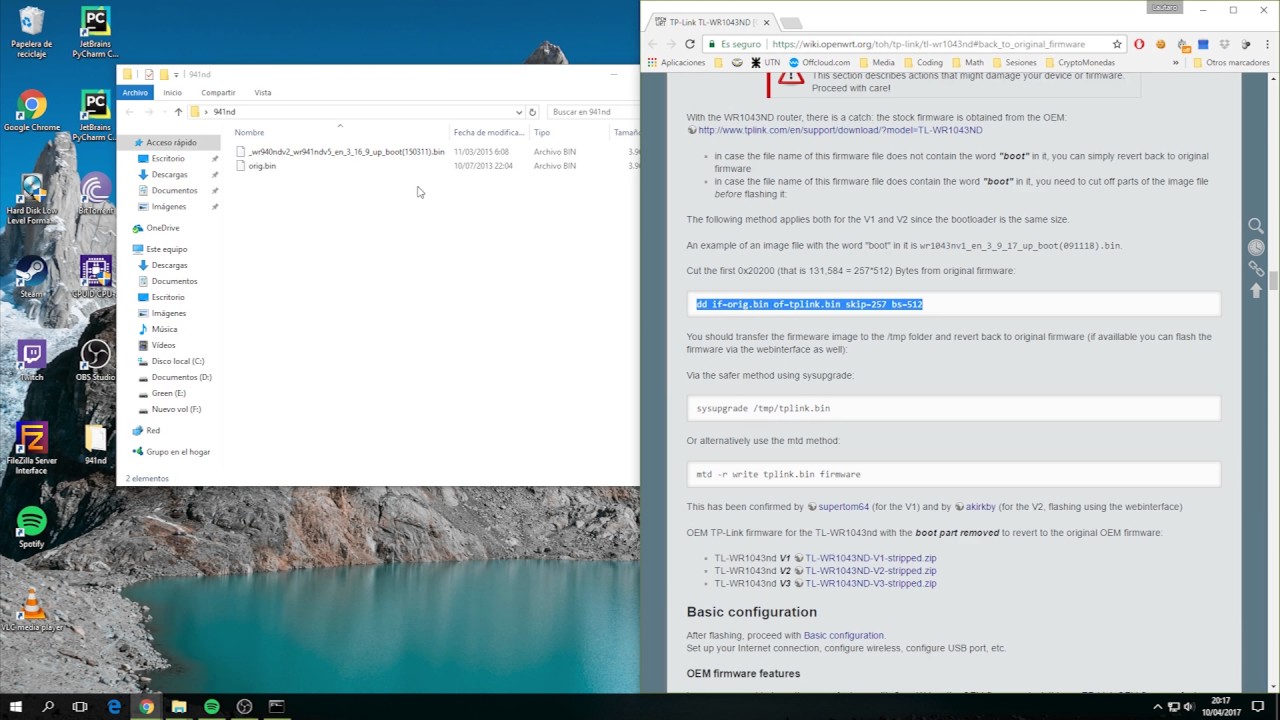
Task: Select Red in the navigation pane
Action: (x=146, y=430)
